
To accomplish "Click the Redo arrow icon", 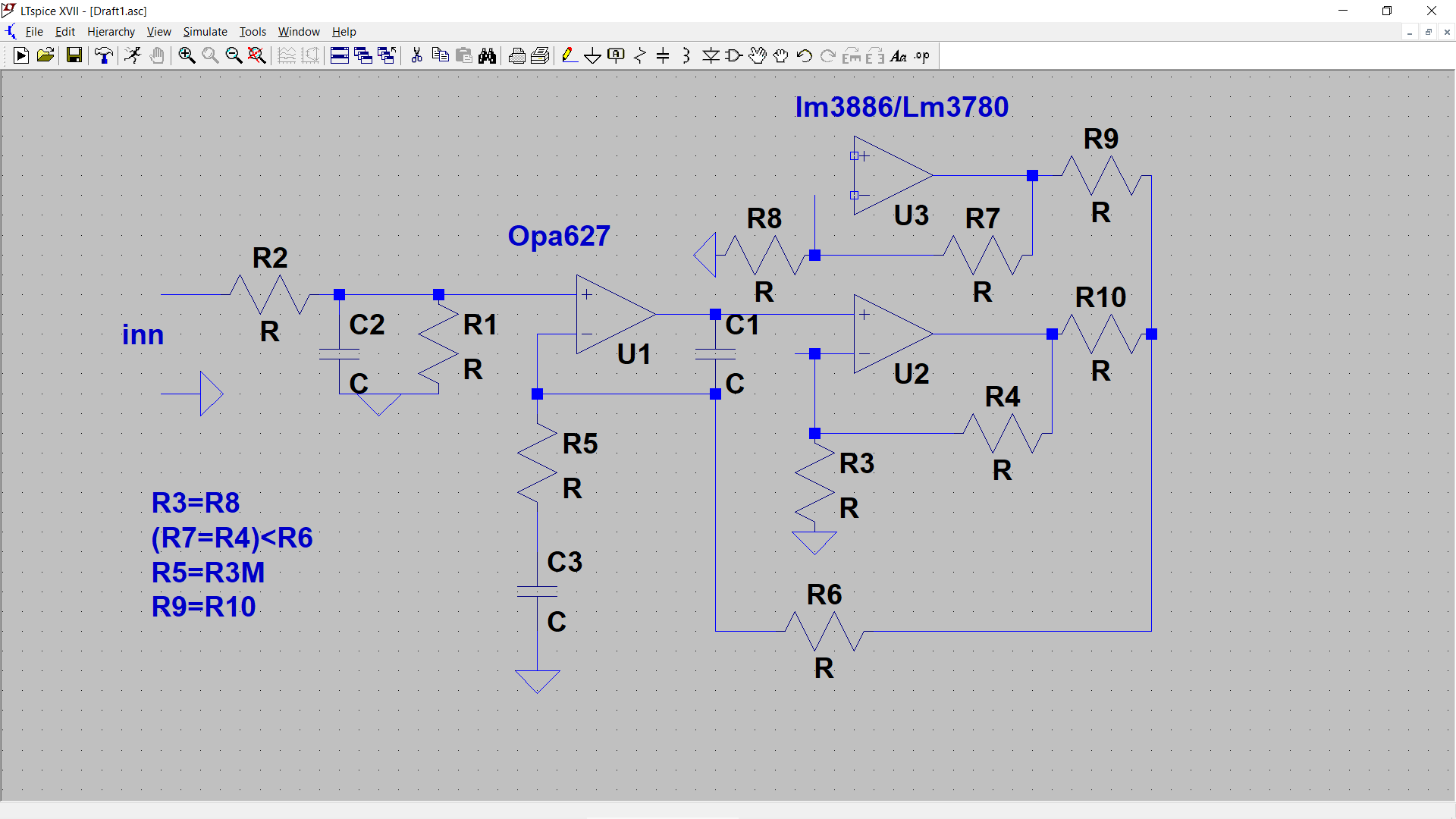I will tap(828, 55).
